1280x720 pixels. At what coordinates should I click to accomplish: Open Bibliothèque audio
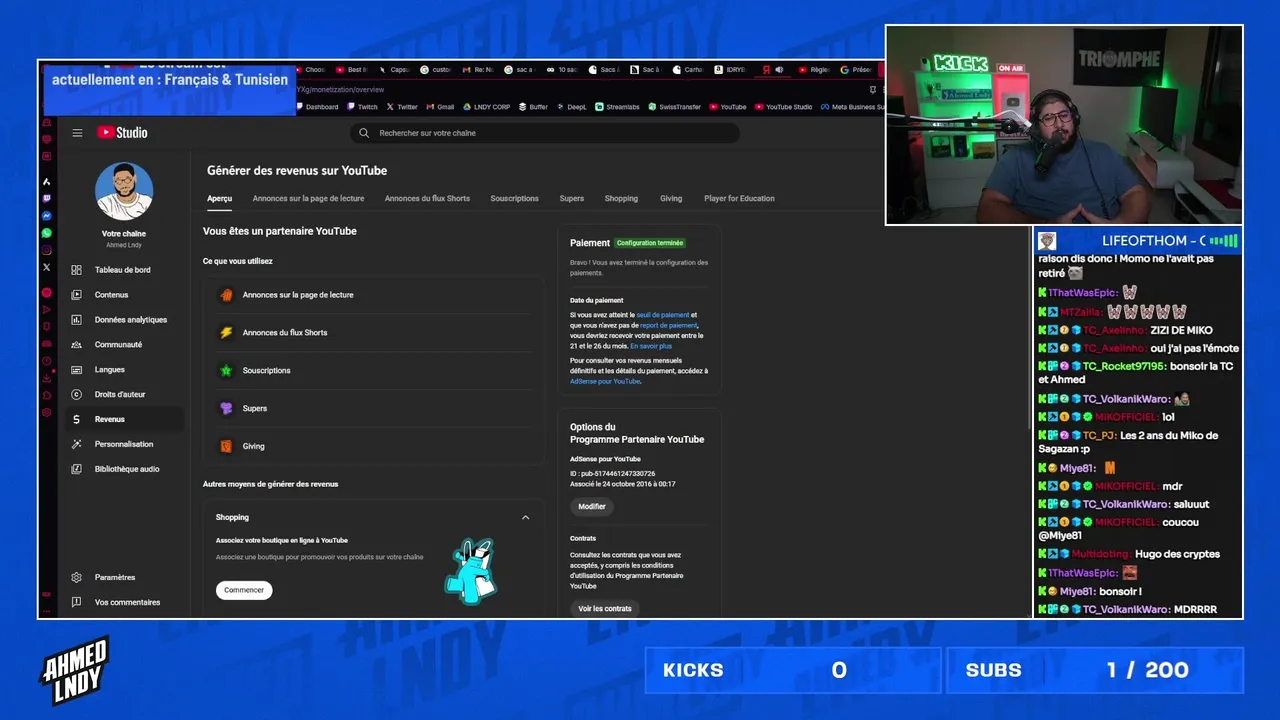coord(124,469)
